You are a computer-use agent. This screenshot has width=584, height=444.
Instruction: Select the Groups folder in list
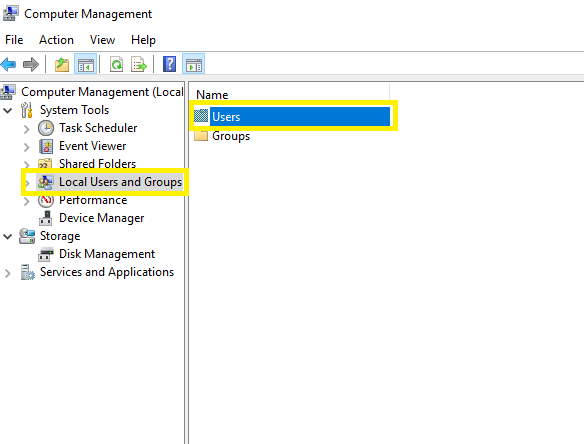231,136
